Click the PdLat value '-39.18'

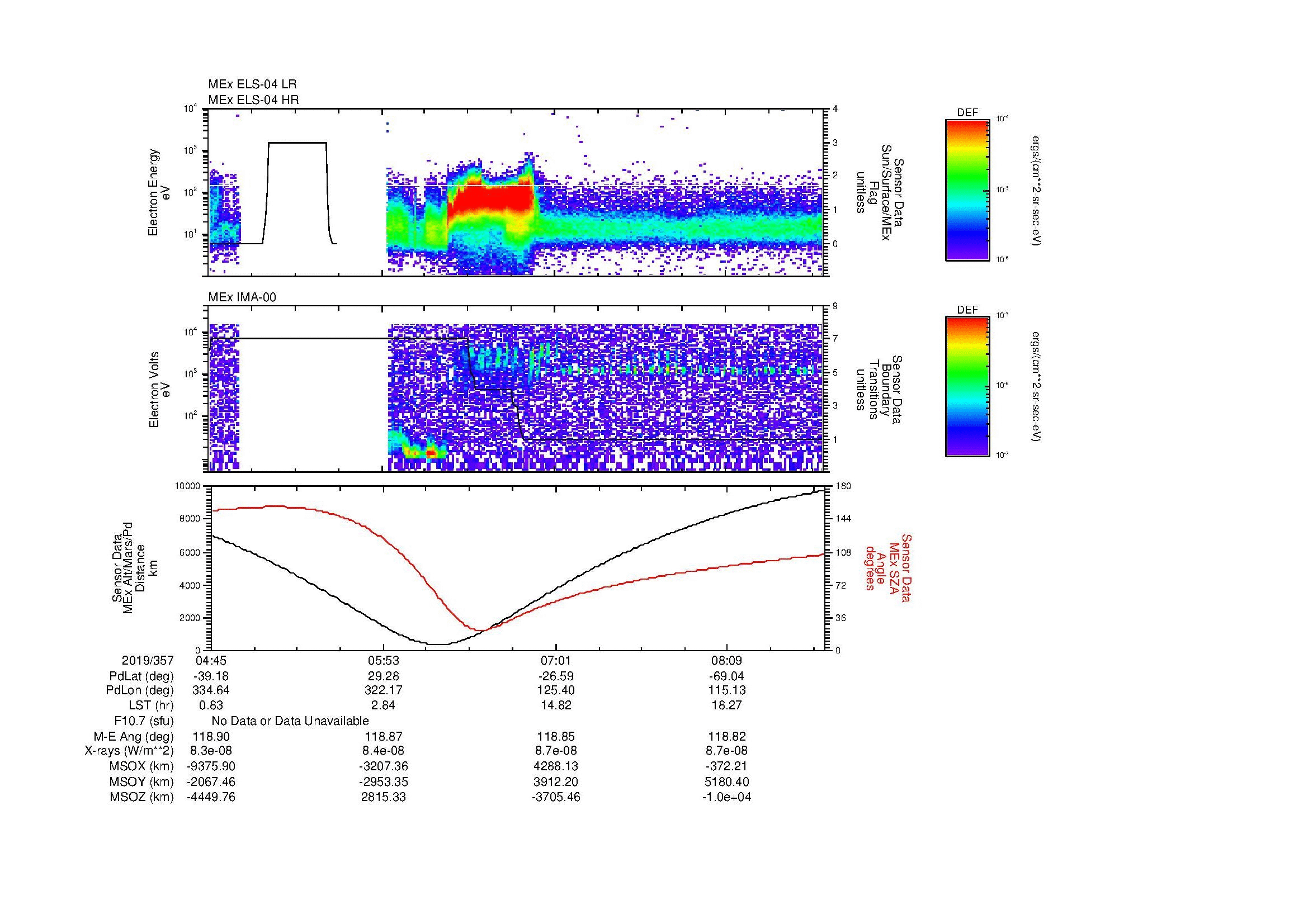211,676
